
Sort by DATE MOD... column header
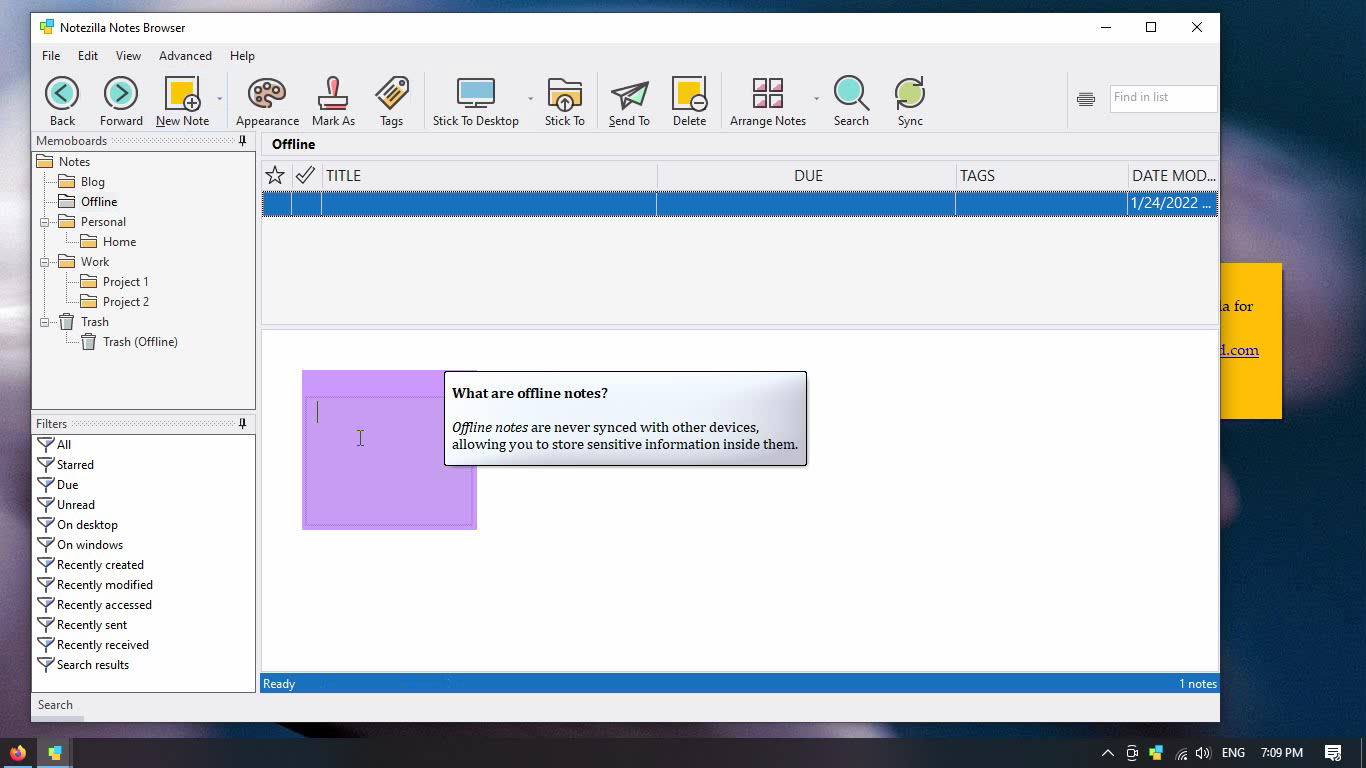pos(1173,175)
